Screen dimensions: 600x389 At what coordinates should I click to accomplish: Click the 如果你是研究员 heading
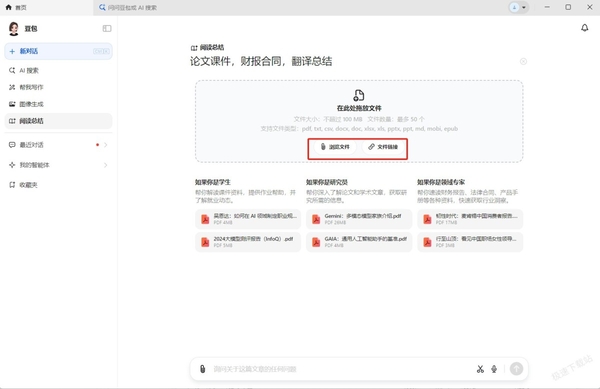tap(327, 182)
